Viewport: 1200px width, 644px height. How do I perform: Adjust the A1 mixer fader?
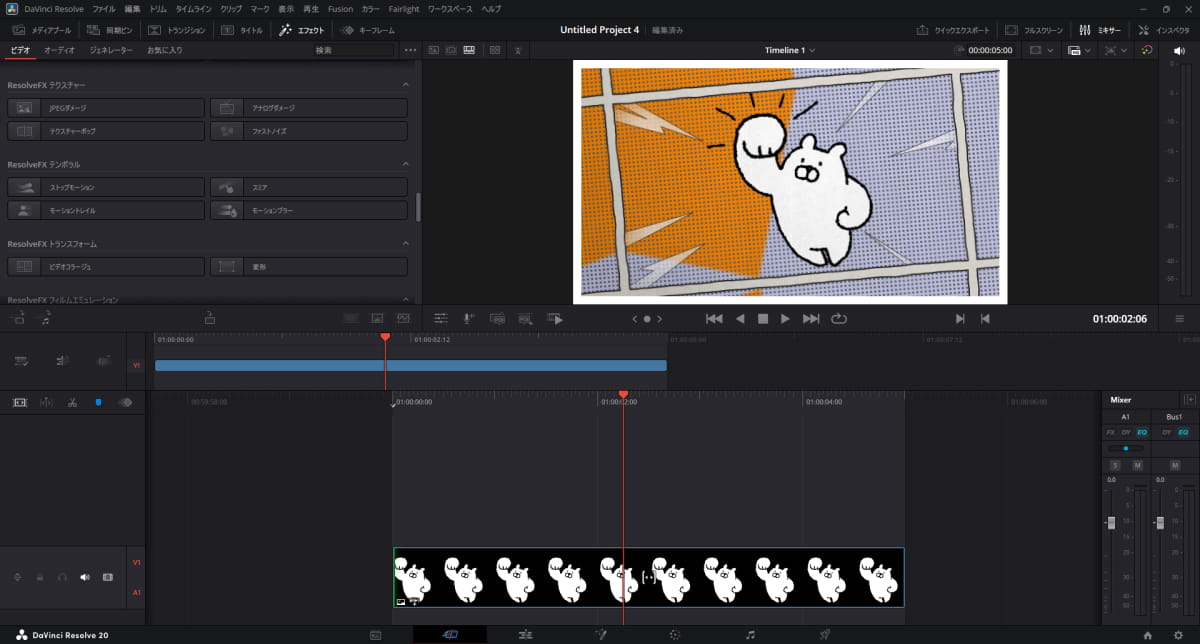(x=1111, y=523)
